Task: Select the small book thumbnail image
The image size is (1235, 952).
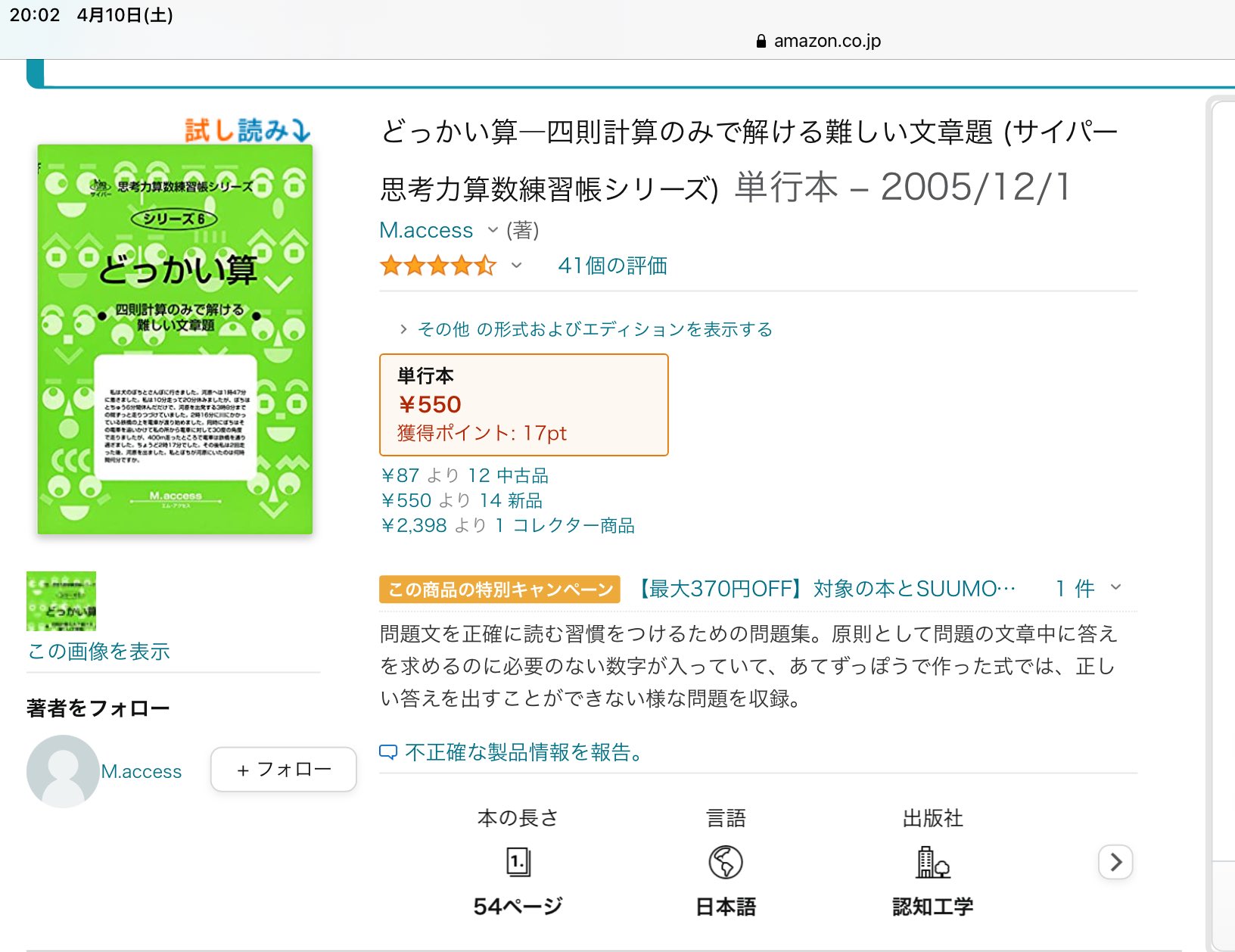Action: 61,601
